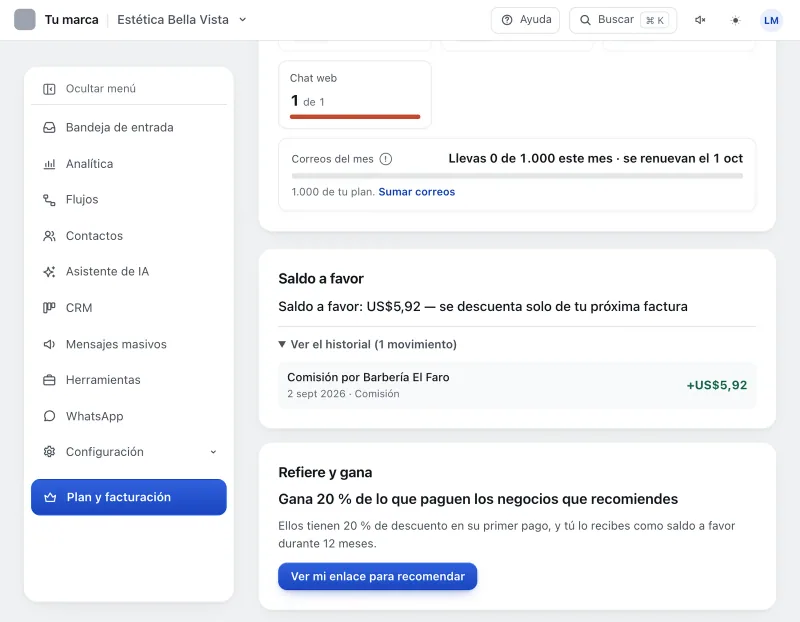Click the info icon beside Correos del mes
Viewport: 800px width, 622px height.
point(386,159)
